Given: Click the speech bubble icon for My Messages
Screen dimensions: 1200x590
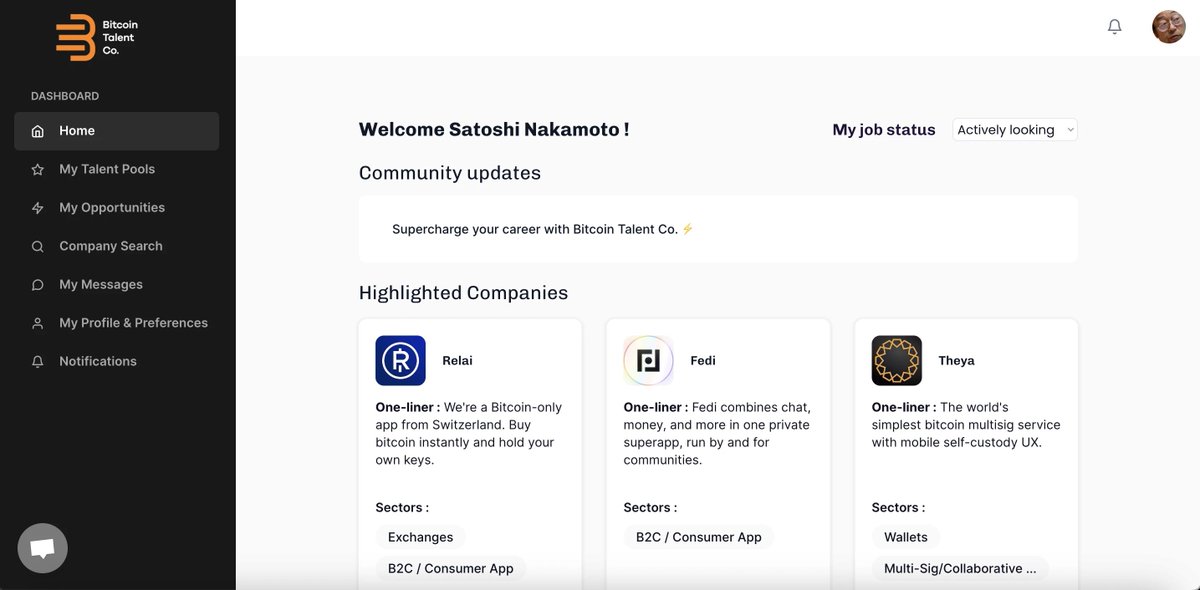Looking at the screenshot, I should pos(38,285).
